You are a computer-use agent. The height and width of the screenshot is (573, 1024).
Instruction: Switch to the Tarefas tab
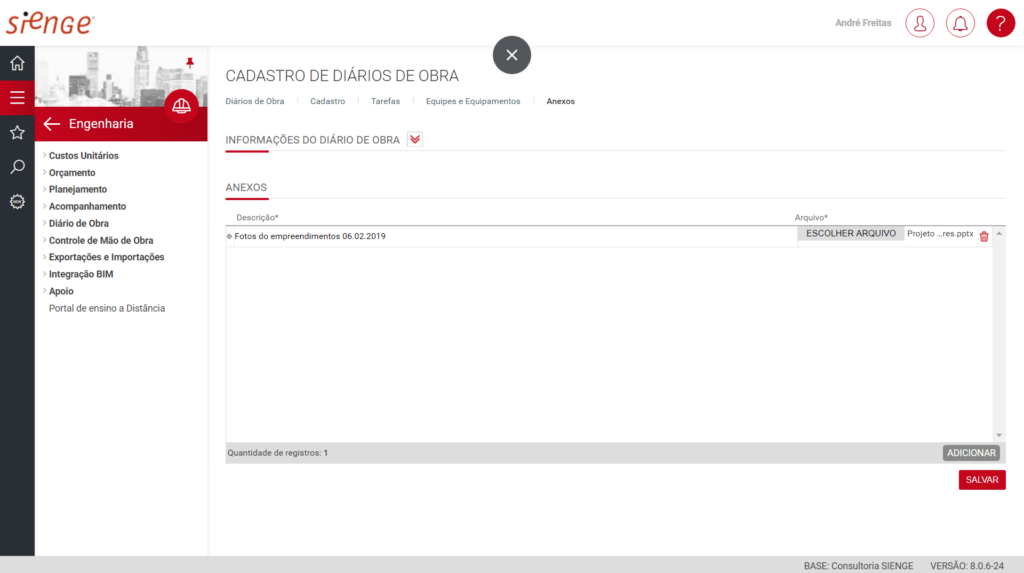point(385,101)
